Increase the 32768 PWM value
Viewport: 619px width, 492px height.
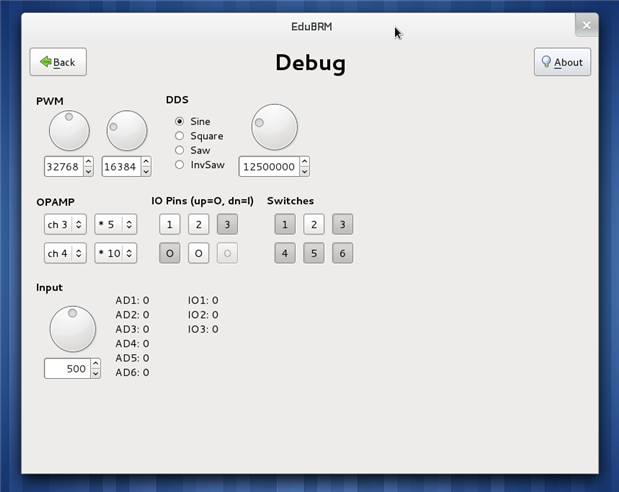coord(88,162)
